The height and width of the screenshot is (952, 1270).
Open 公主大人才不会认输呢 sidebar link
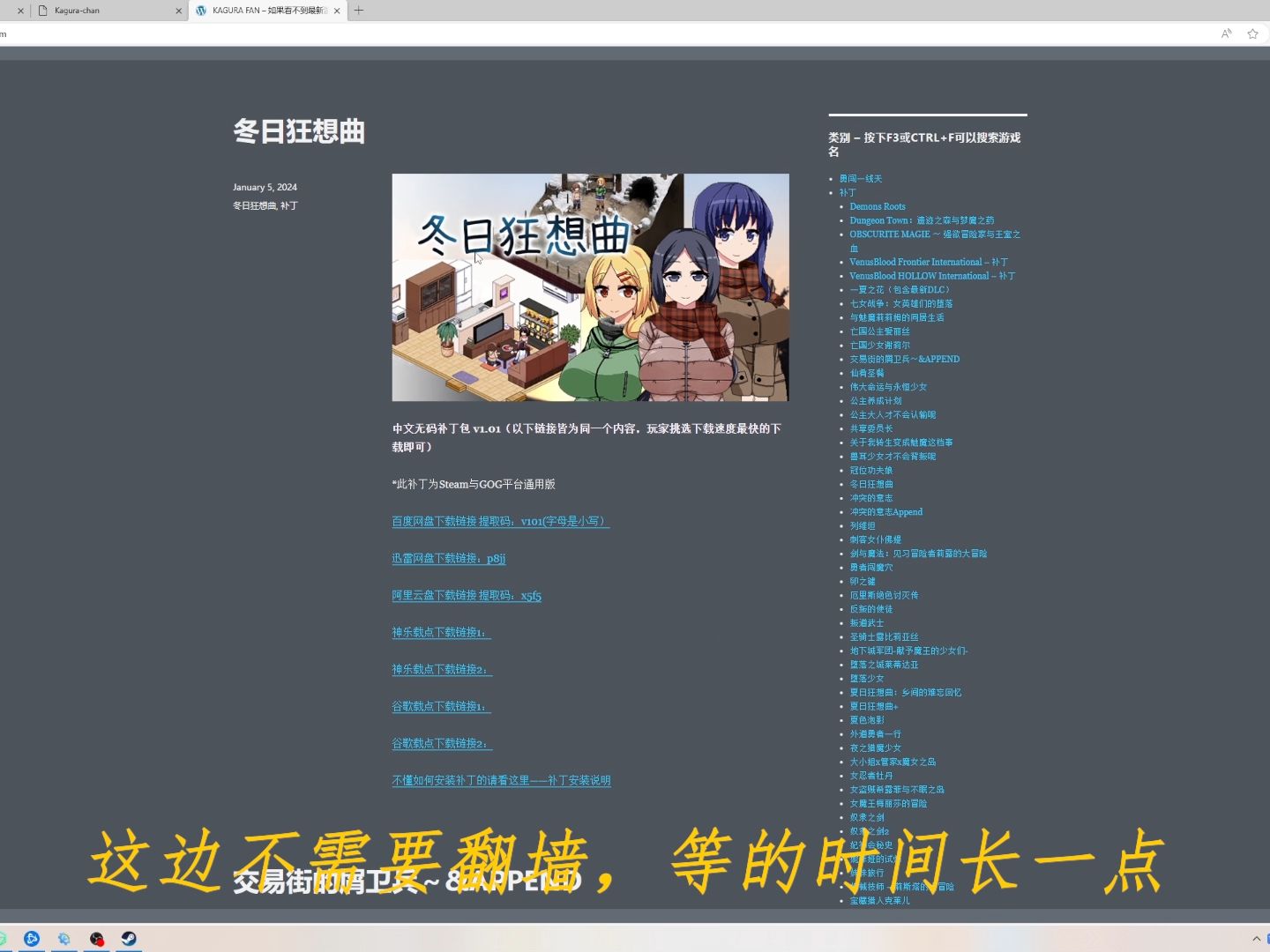[x=893, y=414]
